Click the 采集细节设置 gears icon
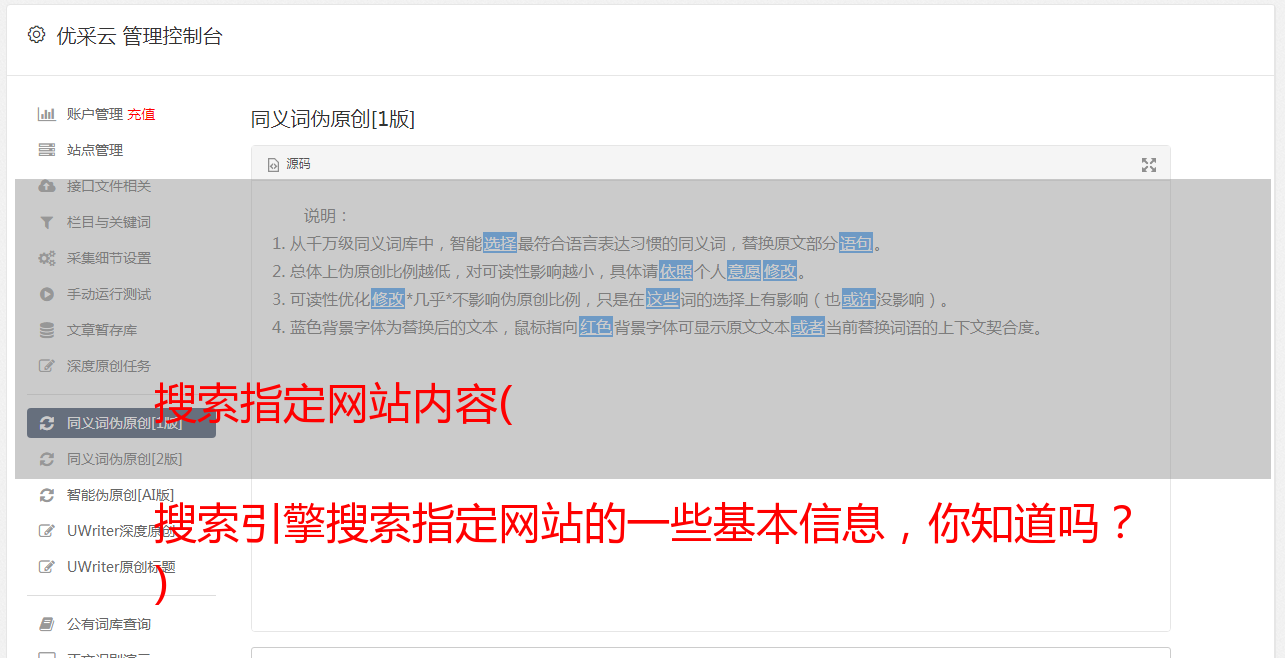The width and height of the screenshot is (1285, 658). pos(46,258)
